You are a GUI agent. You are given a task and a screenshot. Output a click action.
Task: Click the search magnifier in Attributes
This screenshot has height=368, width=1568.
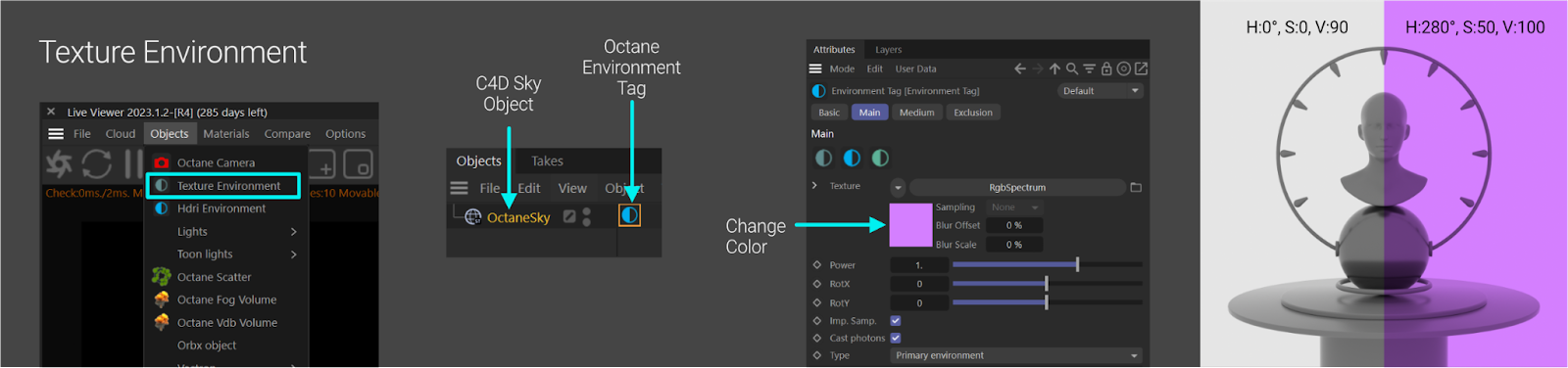pyautogui.click(x=1072, y=69)
